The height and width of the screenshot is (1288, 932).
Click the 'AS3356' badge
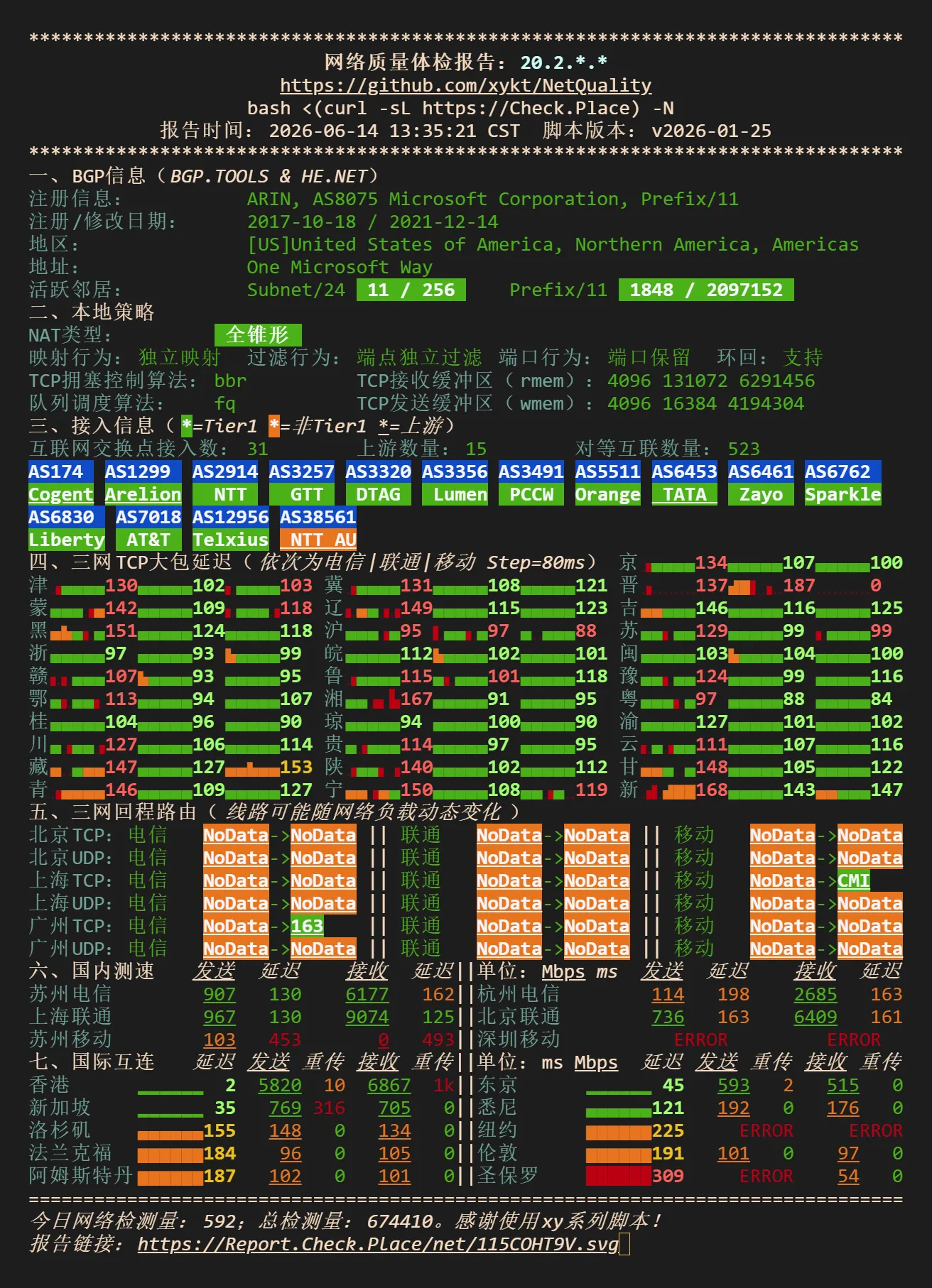coord(455,471)
